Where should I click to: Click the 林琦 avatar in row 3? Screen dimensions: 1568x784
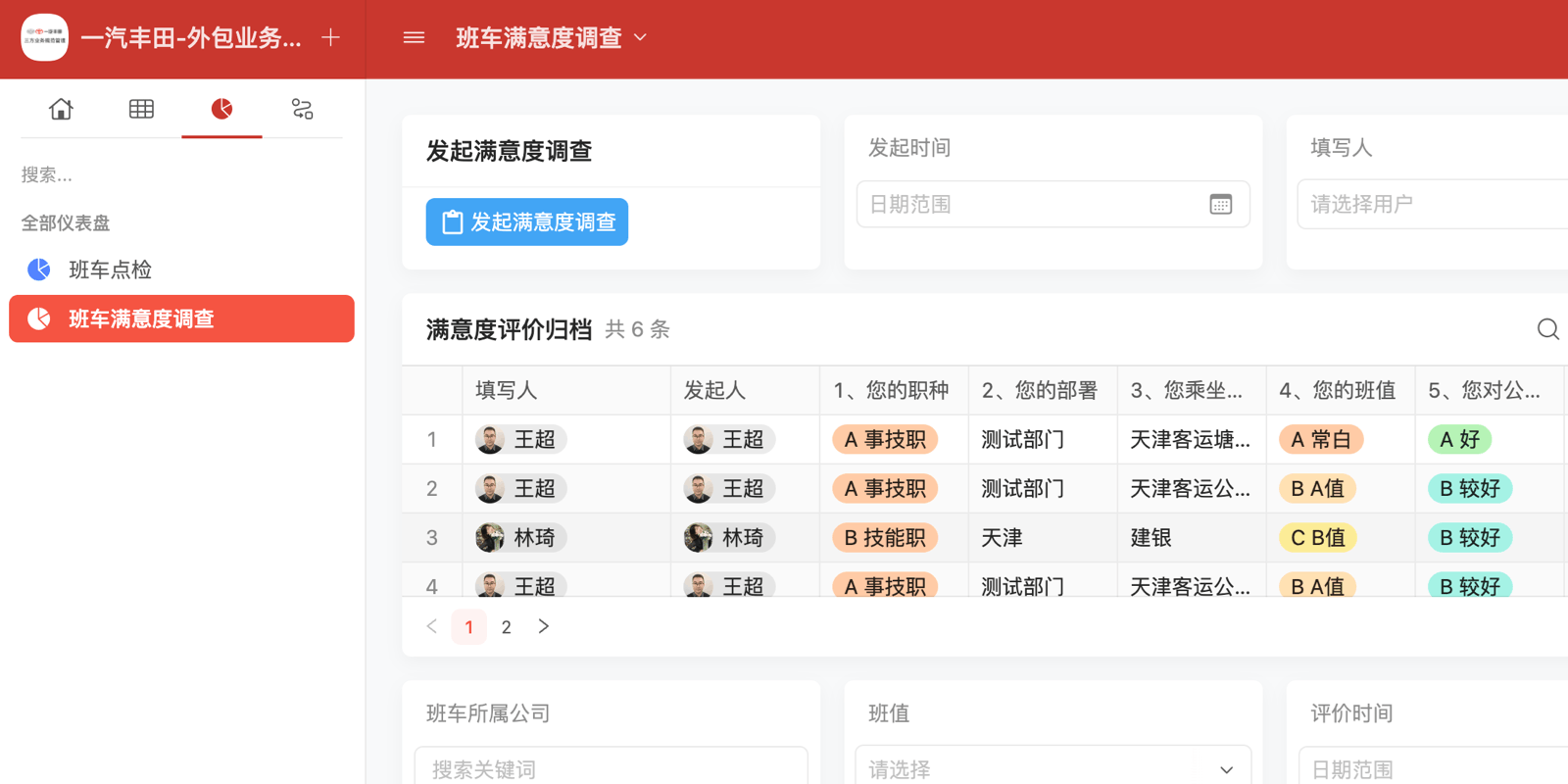pos(490,538)
